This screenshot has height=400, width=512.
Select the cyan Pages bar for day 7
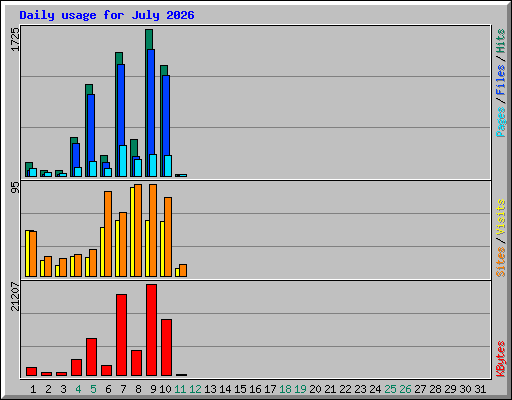tap(123, 161)
